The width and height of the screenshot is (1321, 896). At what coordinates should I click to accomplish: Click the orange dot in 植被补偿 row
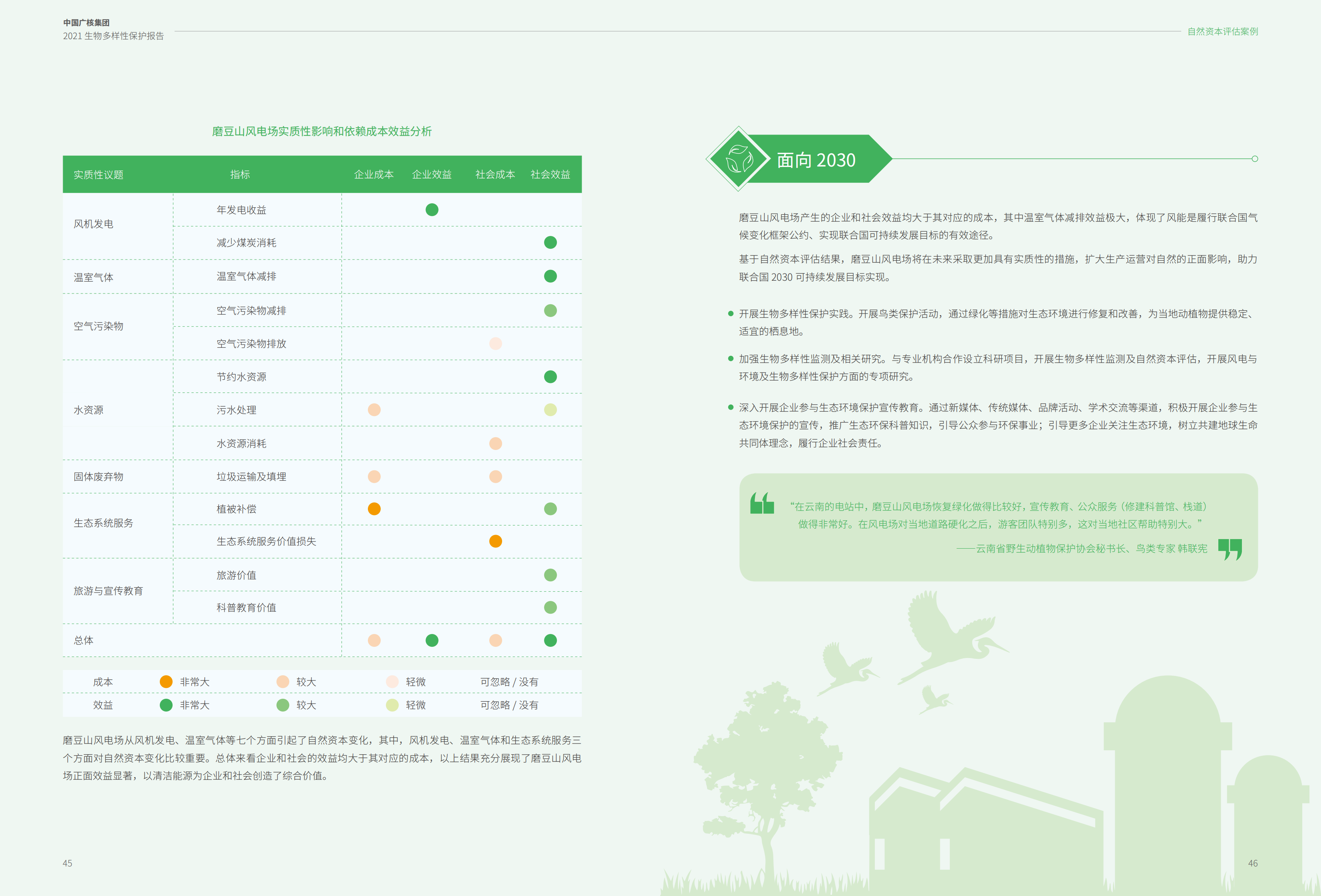click(x=374, y=509)
